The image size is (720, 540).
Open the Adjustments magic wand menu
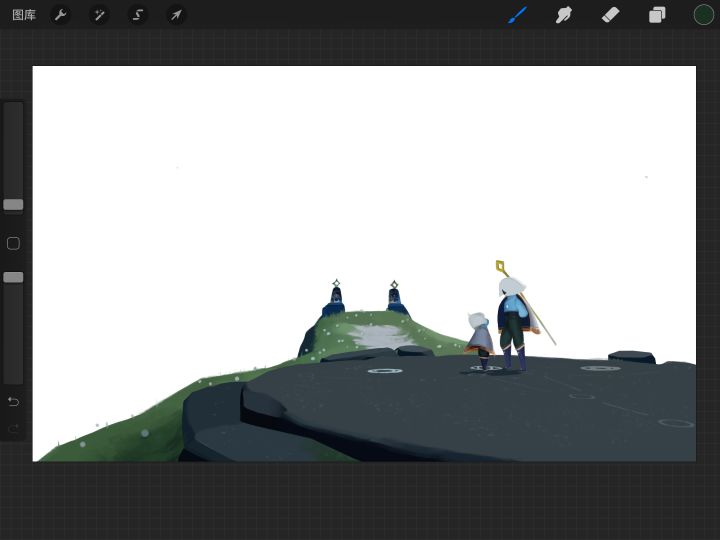[x=99, y=15]
